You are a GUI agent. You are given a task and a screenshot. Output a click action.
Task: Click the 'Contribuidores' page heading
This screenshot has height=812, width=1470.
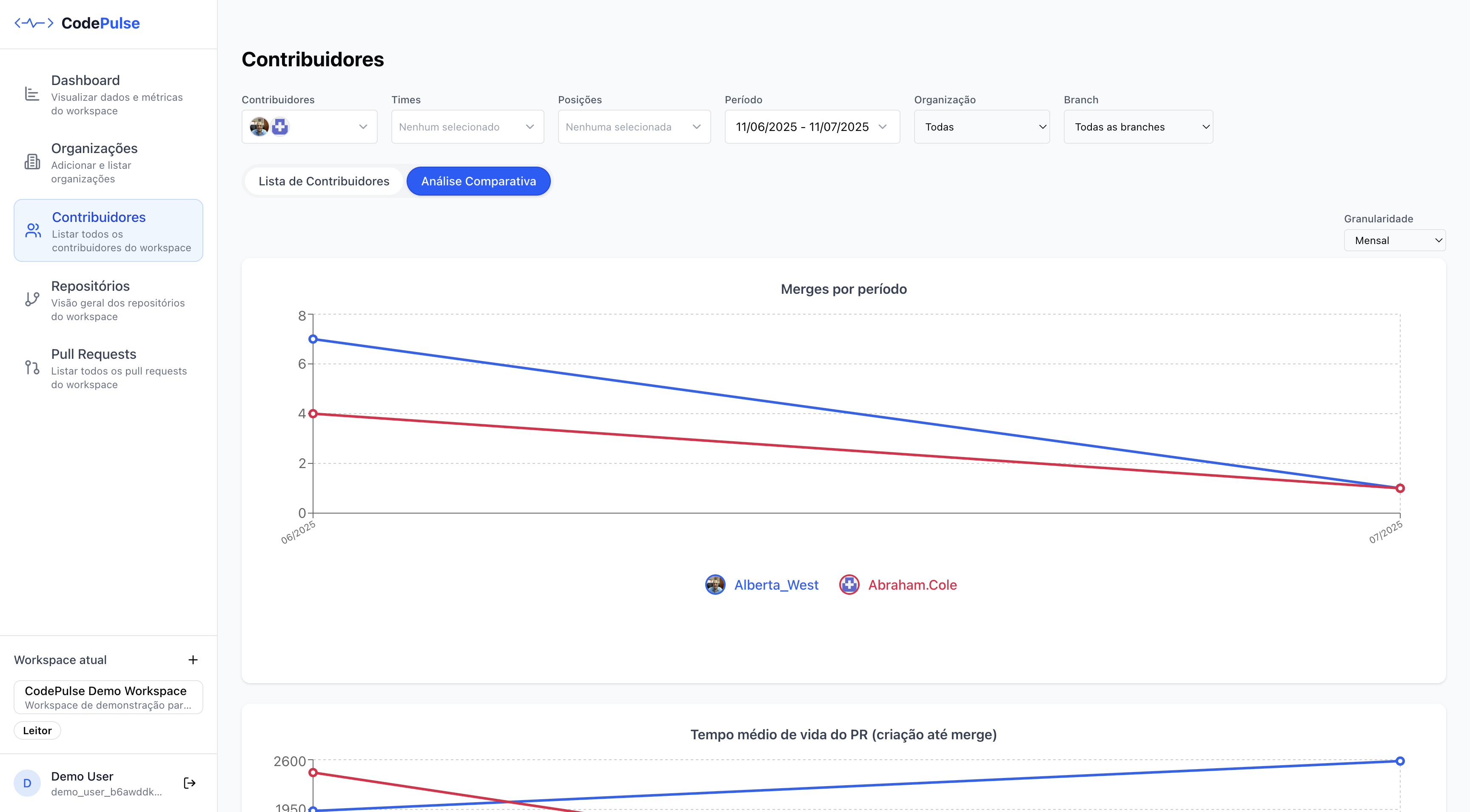(313, 59)
